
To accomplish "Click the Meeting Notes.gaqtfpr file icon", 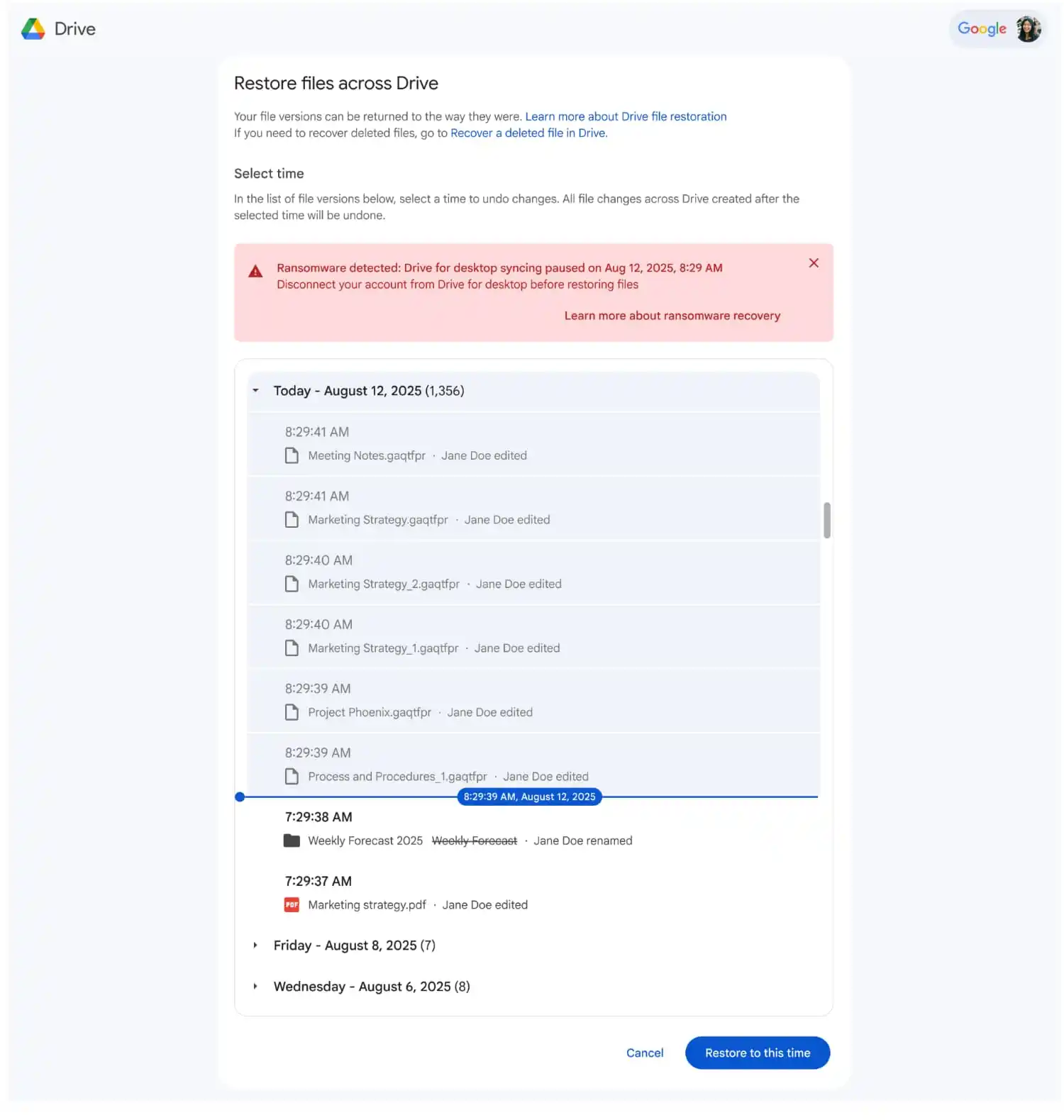I will [x=292, y=455].
